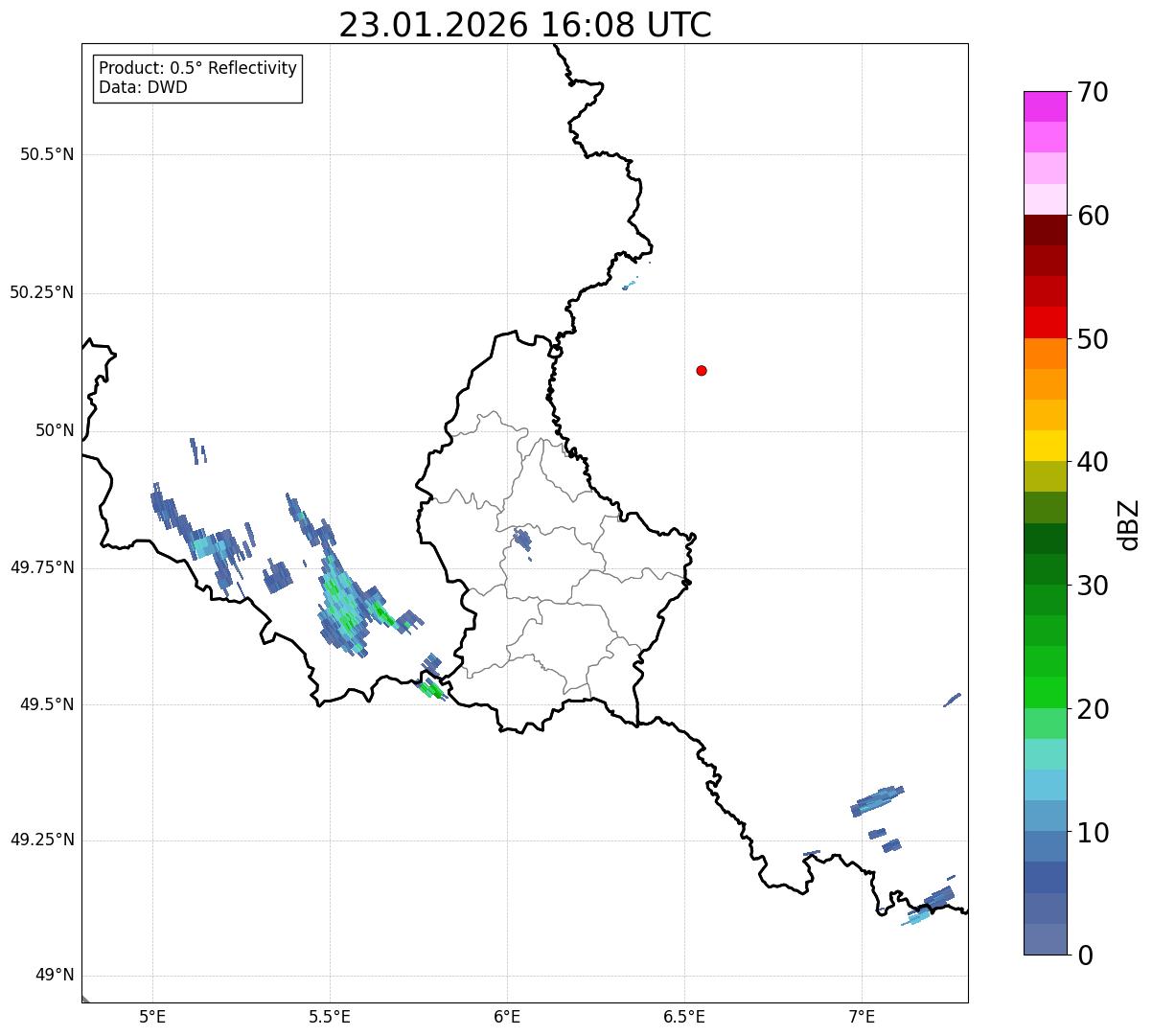1152x1036 pixels.
Task: Click the plot title date and time
Action: point(525,25)
